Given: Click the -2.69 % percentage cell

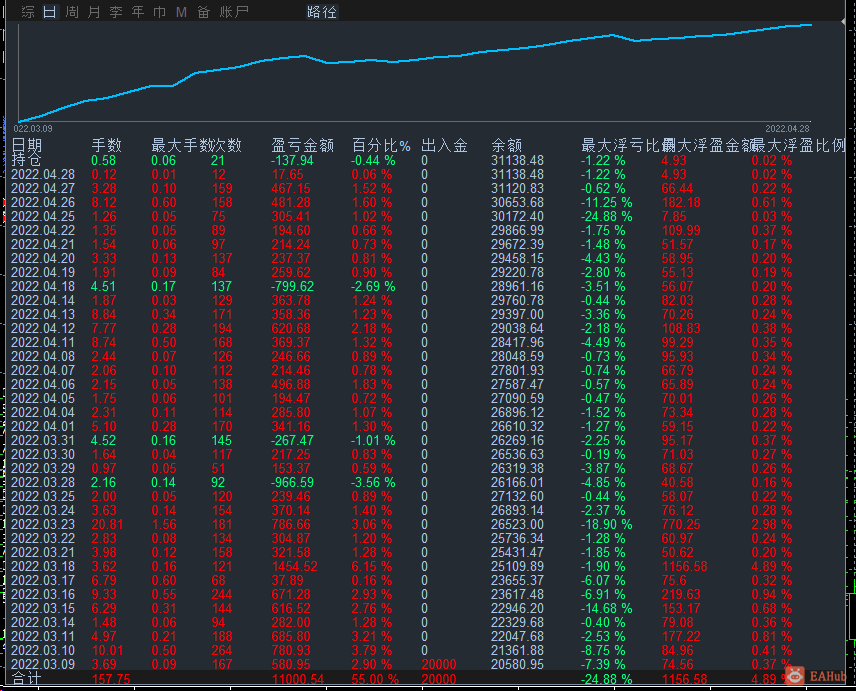Looking at the screenshot, I should pos(373,286).
